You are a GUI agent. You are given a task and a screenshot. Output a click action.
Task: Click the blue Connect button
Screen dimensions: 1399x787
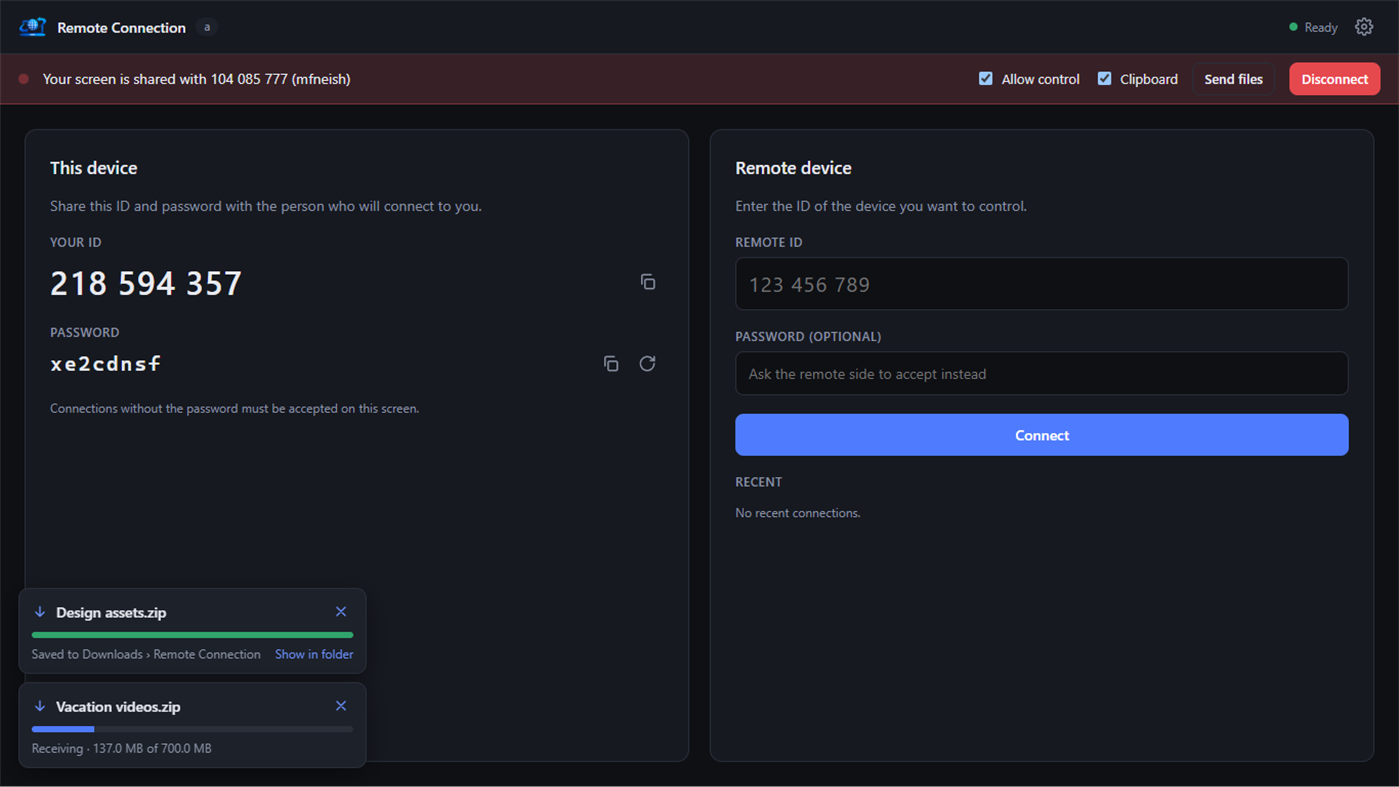click(1042, 435)
